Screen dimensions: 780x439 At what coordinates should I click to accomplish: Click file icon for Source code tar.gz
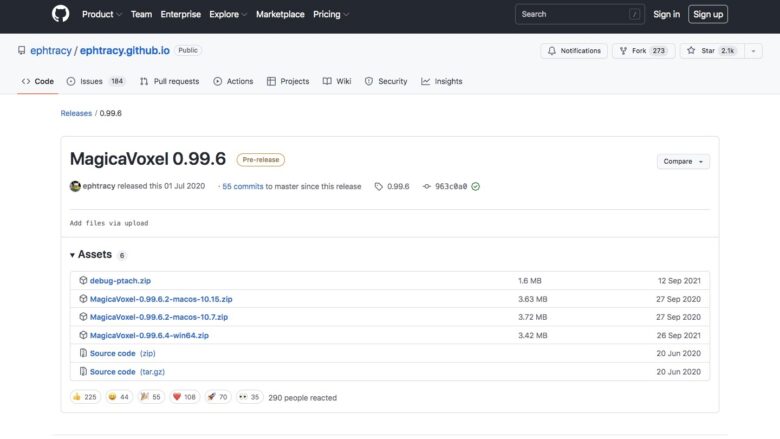[x=83, y=371]
